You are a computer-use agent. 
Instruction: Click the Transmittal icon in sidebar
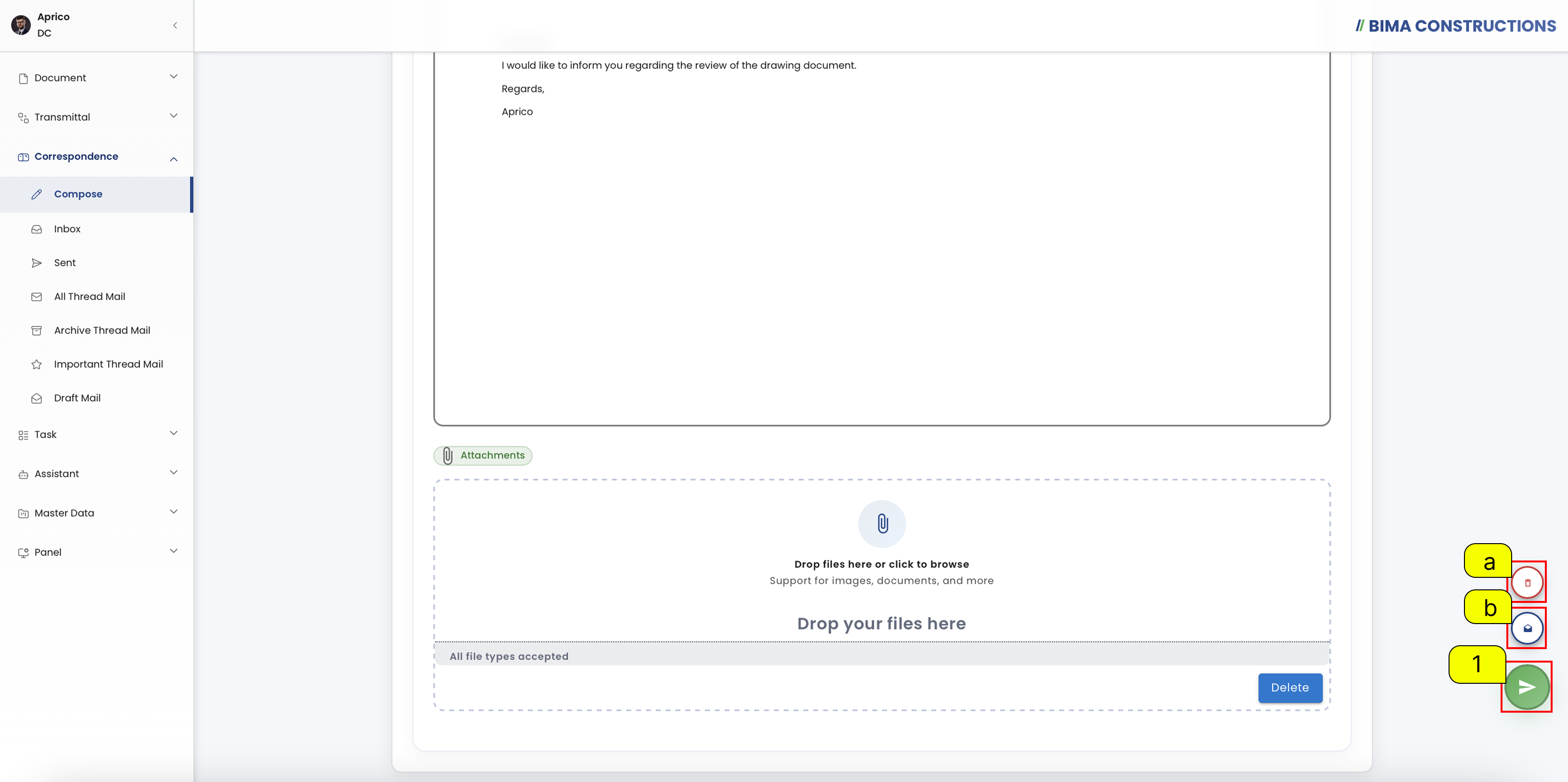coord(23,117)
